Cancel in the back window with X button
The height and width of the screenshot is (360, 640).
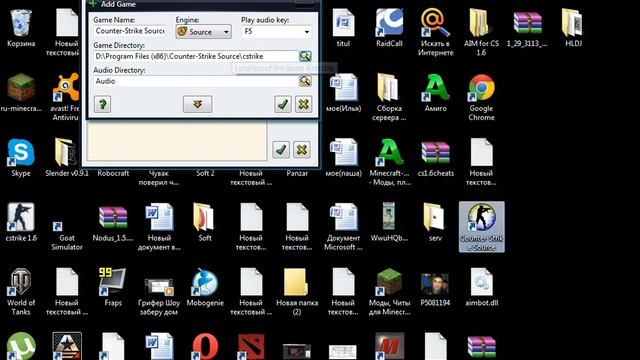click(302, 150)
